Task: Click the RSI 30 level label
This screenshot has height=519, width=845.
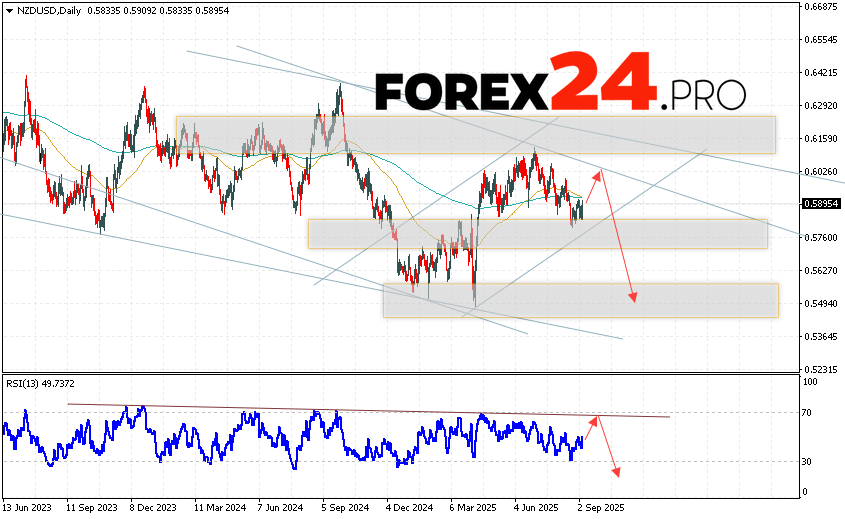Action: tap(805, 461)
